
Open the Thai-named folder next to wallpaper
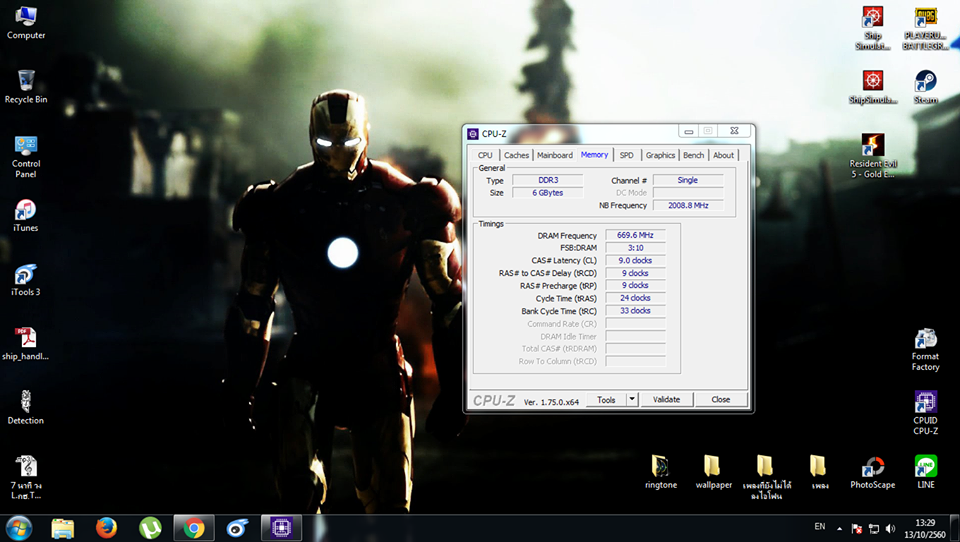click(x=767, y=477)
